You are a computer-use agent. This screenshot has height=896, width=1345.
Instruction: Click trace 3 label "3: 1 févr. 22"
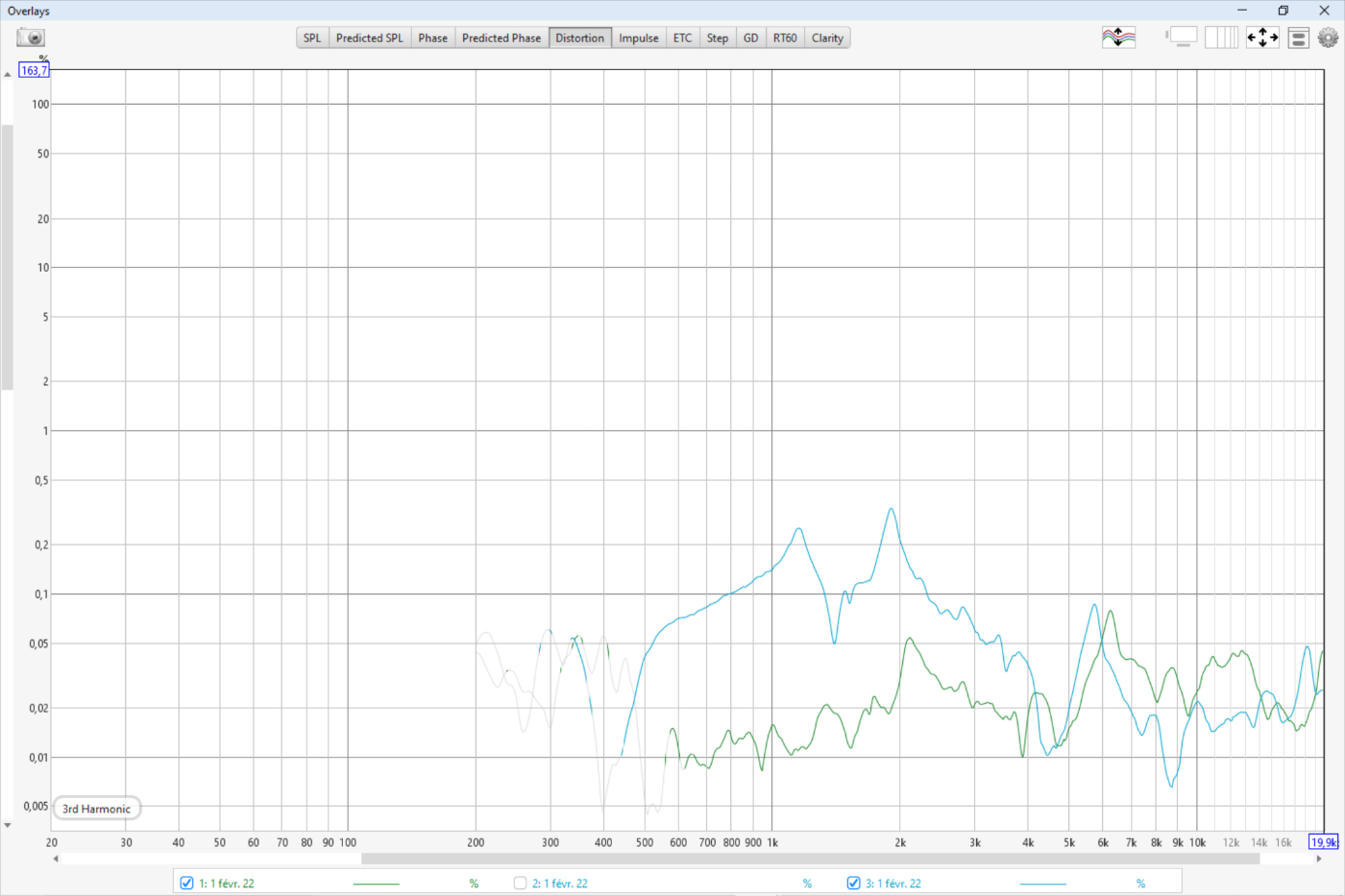click(893, 884)
